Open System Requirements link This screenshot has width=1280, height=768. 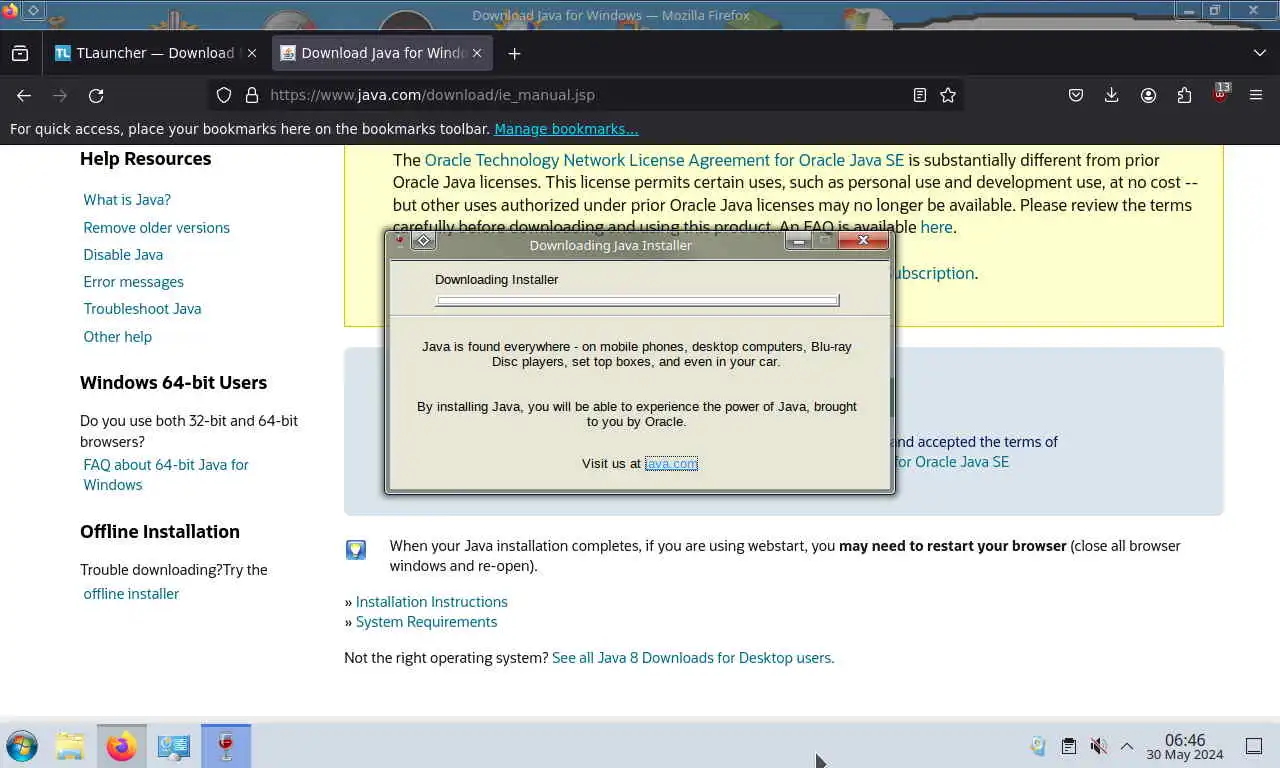pos(426,622)
